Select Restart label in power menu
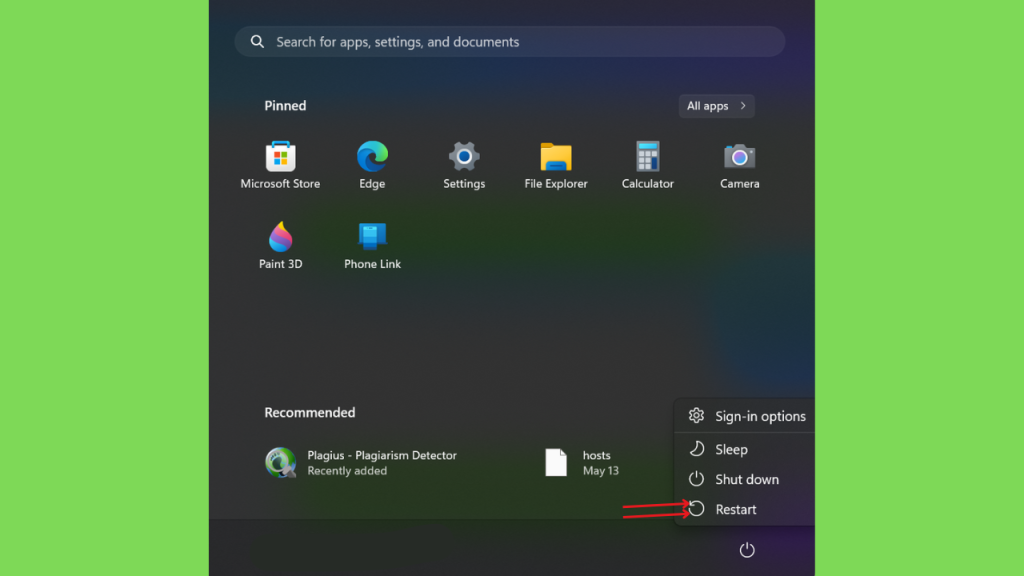1024x576 pixels. click(736, 509)
